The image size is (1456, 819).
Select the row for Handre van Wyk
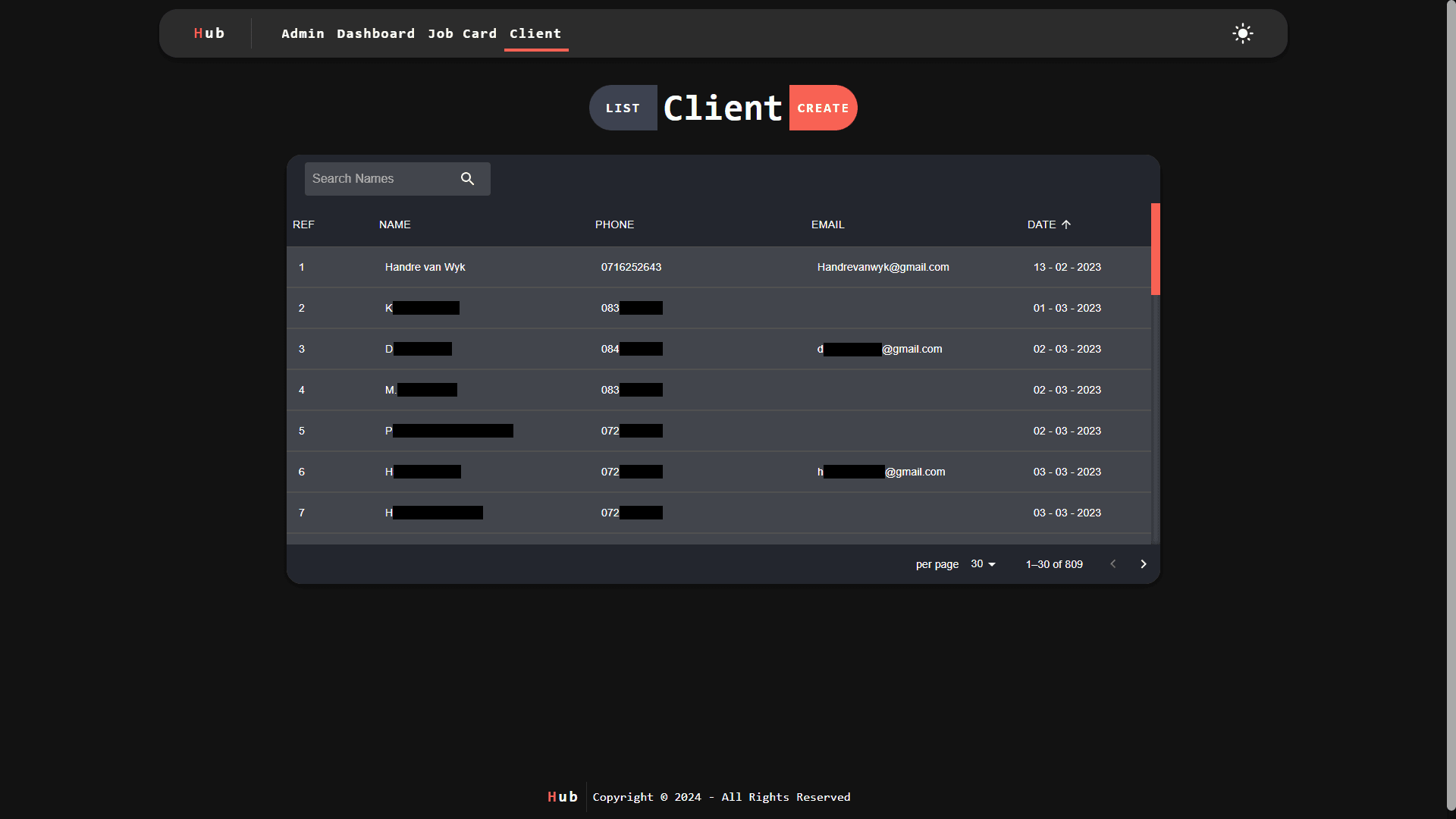[x=720, y=267]
